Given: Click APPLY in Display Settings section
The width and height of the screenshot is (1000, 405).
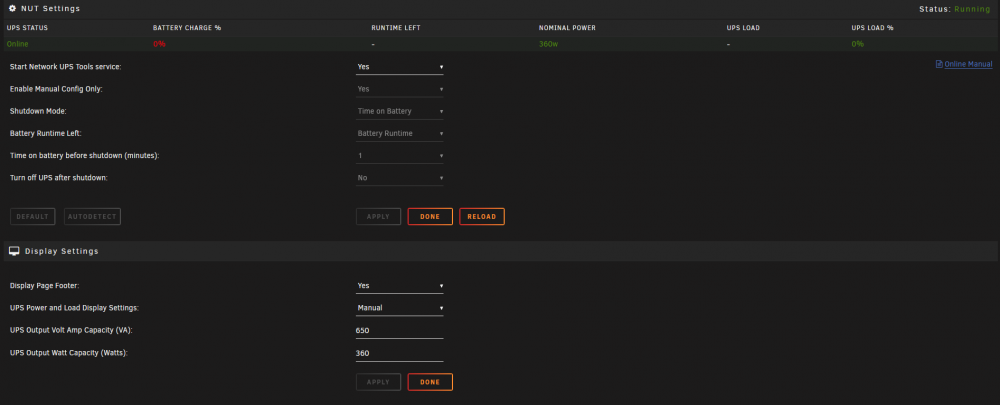Looking at the screenshot, I should click(x=378, y=382).
